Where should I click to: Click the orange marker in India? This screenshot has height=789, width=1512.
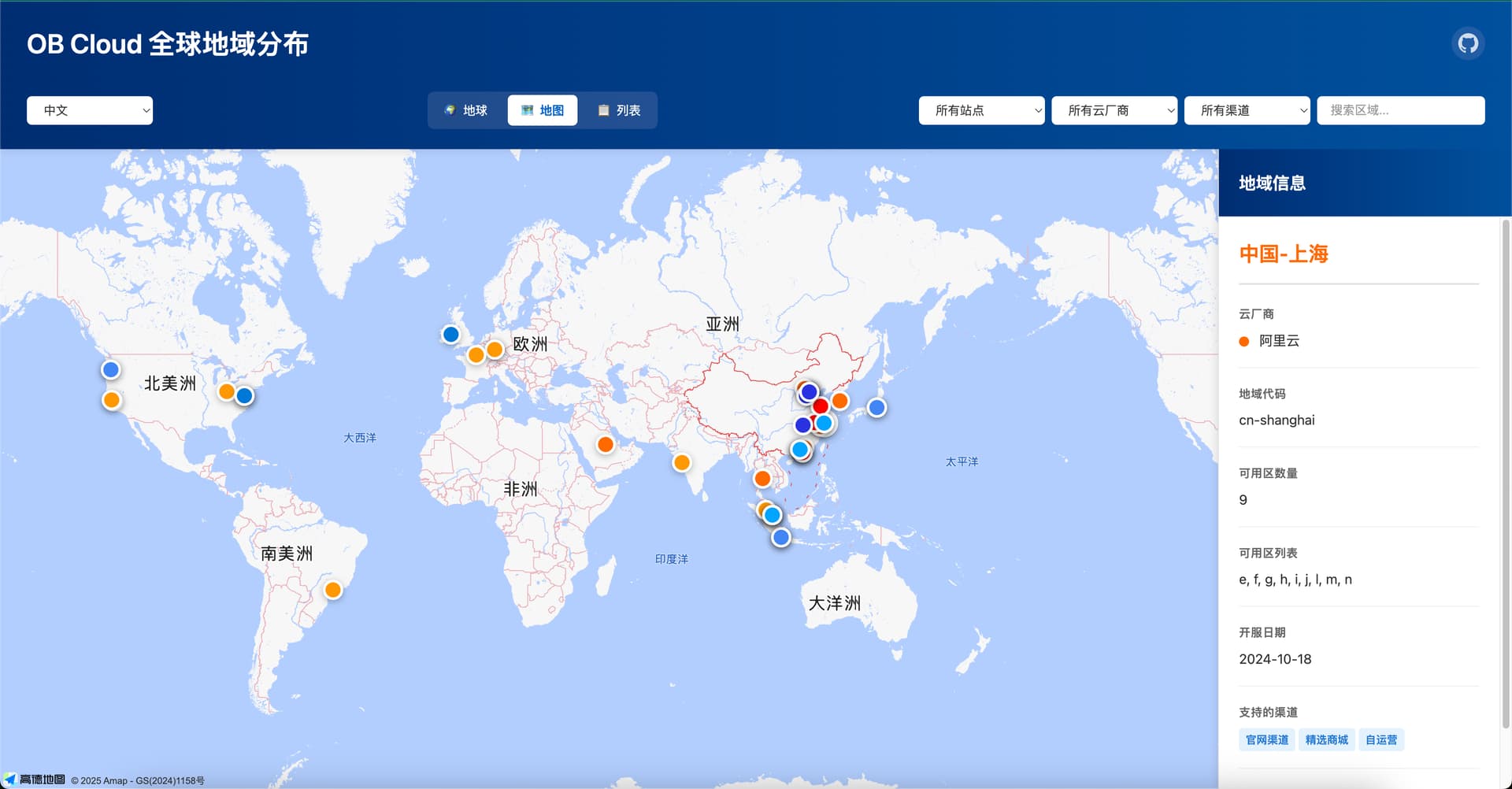[x=682, y=462]
